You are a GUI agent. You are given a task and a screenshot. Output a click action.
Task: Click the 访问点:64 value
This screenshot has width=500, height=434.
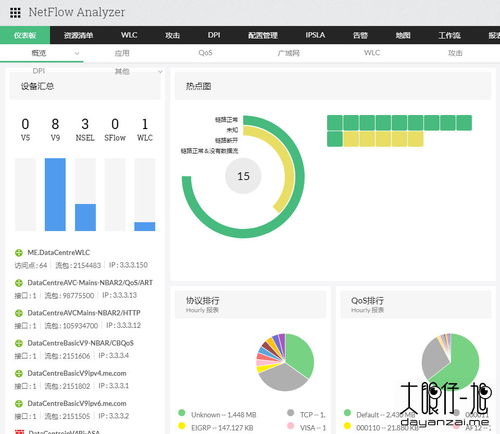pyautogui.click(x=31, y=265)
